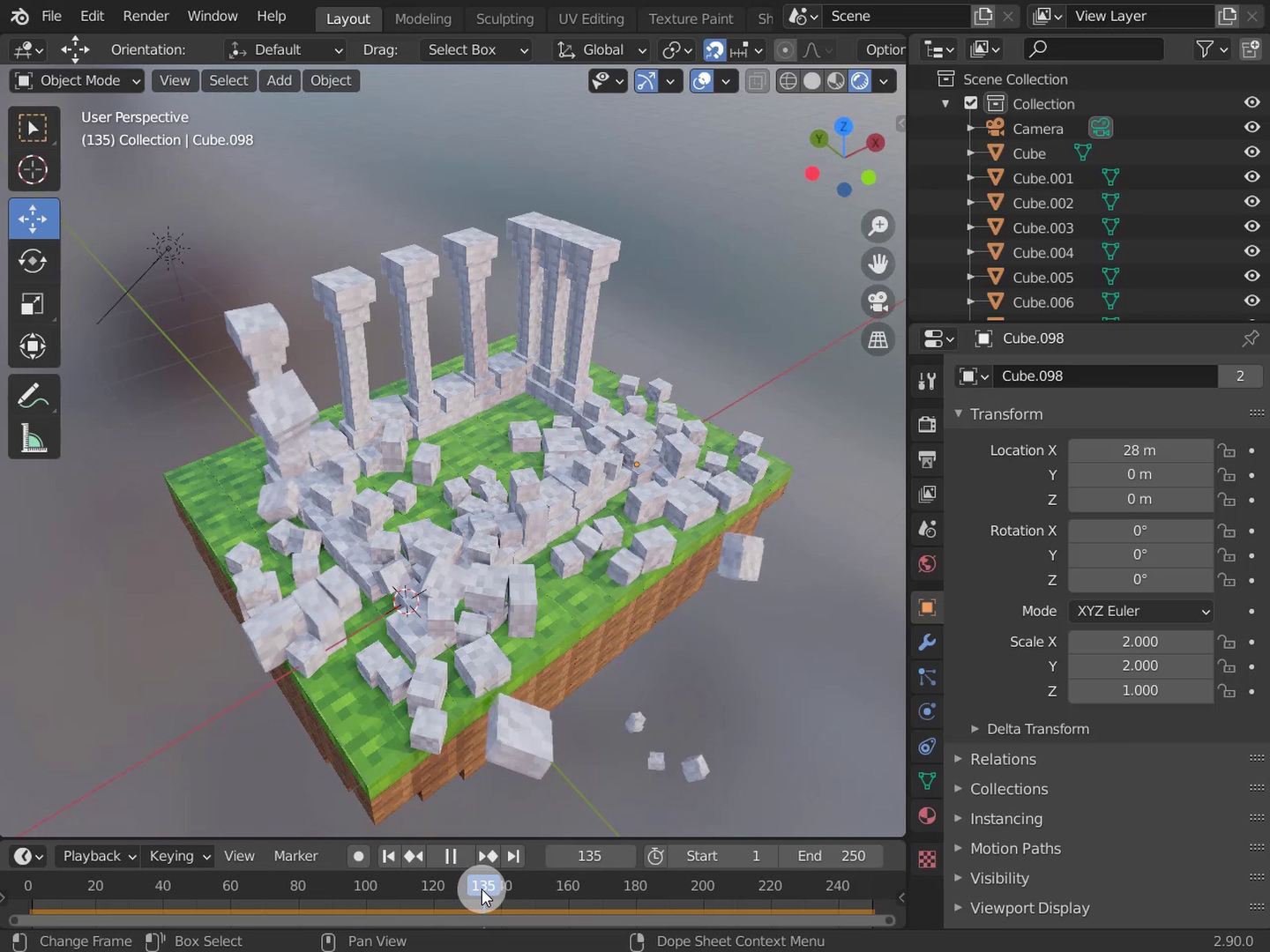Hide Cube.003 in the outliner

[x=1251, y=227]
